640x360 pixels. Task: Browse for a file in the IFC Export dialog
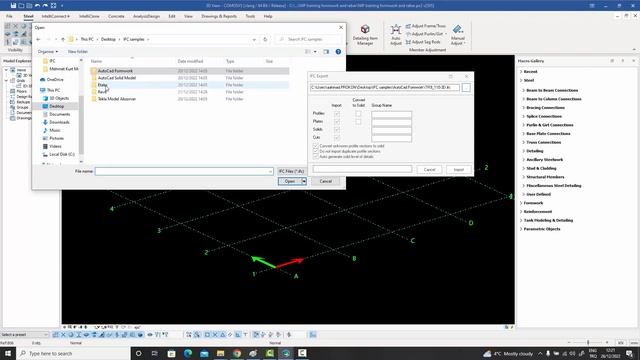tap(466, 87)
